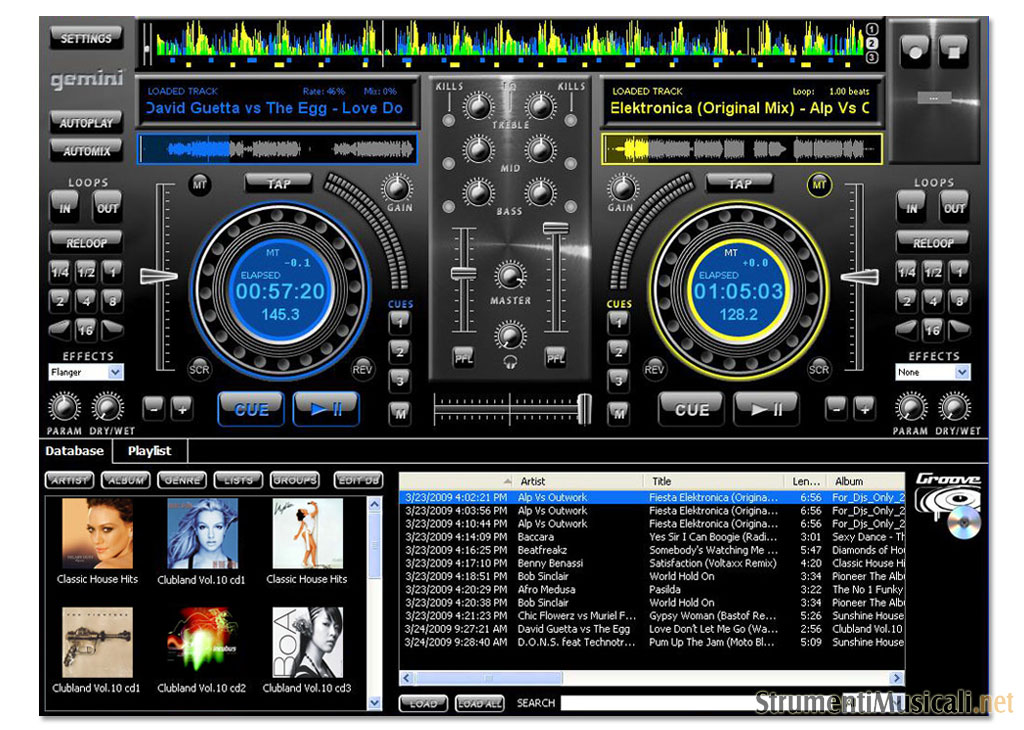This screenshot has height=730, width=1024.
Task: Click the crossfader slider
Action: click(583, 407)
